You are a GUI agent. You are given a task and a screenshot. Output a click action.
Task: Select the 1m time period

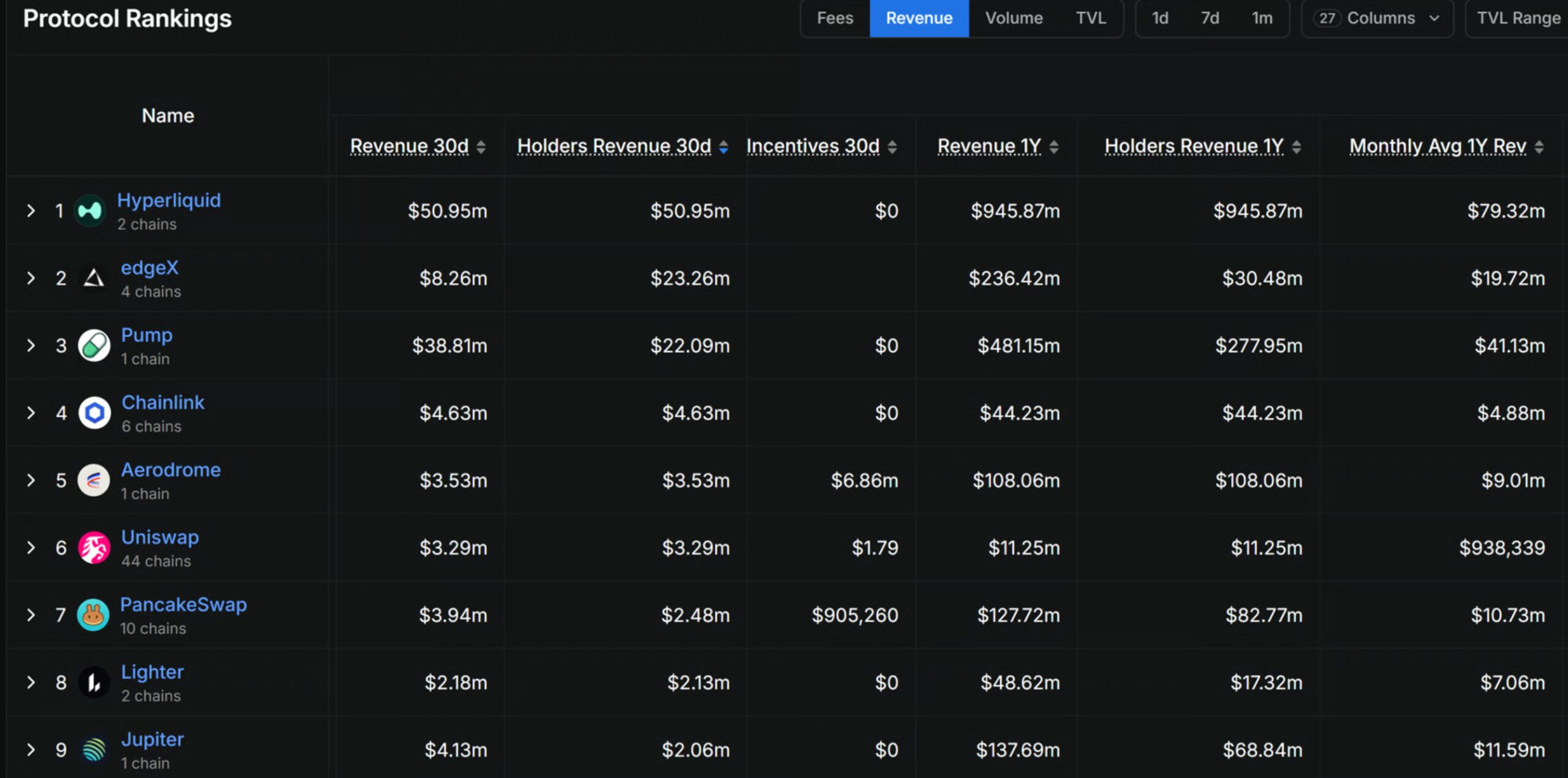1262,18
